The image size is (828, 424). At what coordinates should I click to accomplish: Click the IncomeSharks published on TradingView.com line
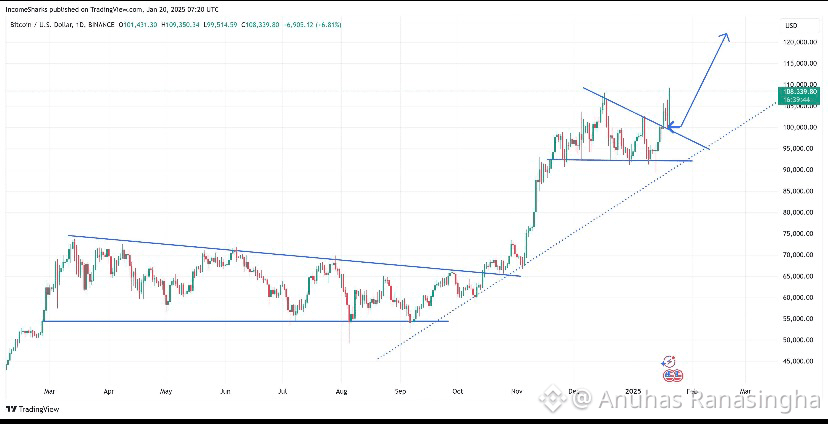point(111,10)
